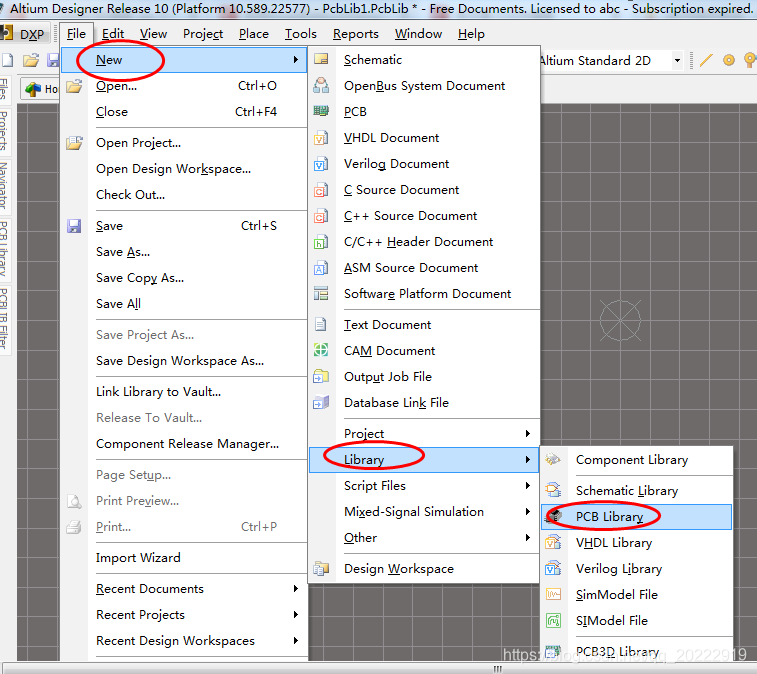Click the SimModel File icon
This screenshot has width=757, height=674.
point(553,594)
